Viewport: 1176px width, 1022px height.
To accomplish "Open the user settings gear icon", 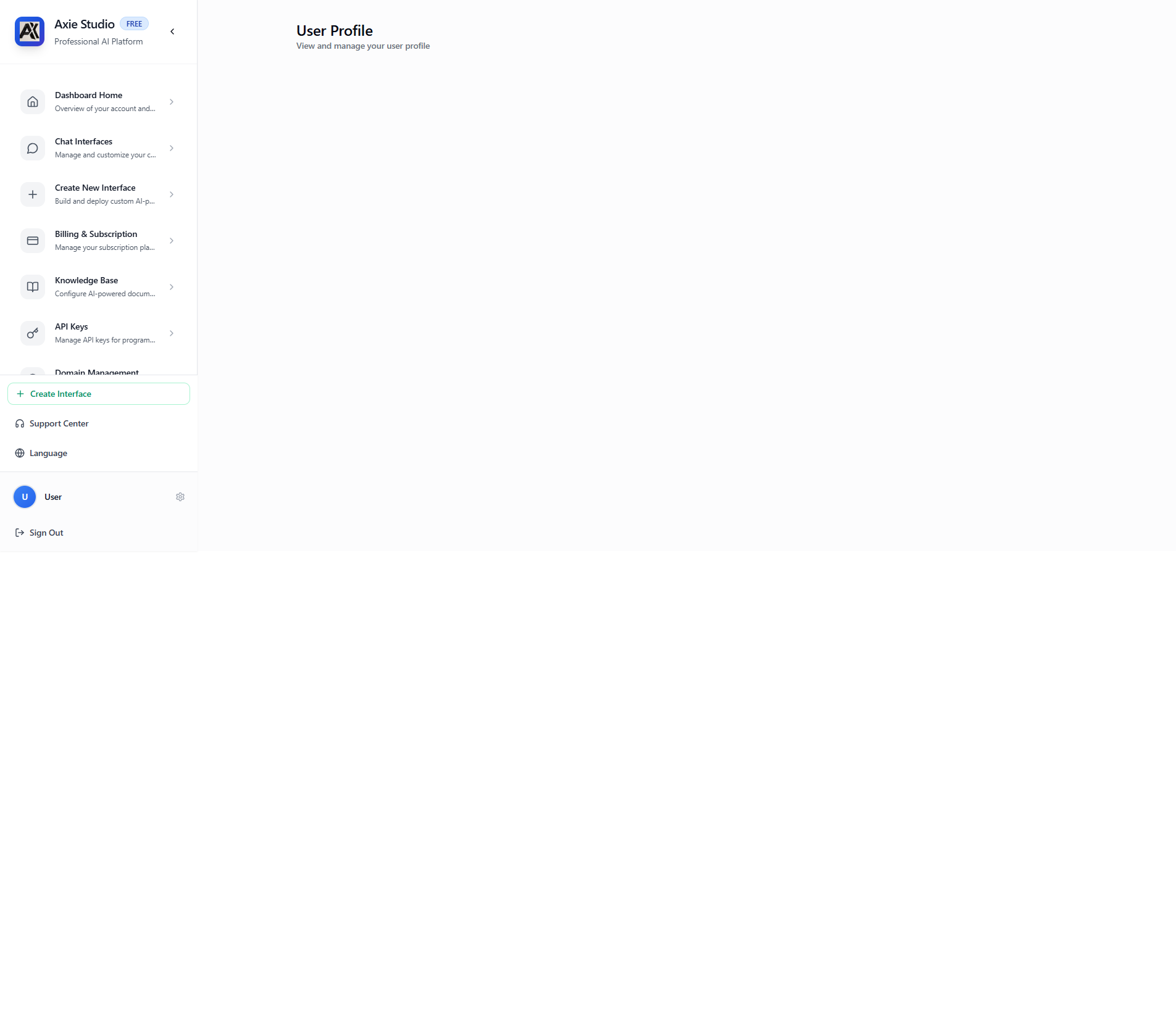I will (180, 497).
